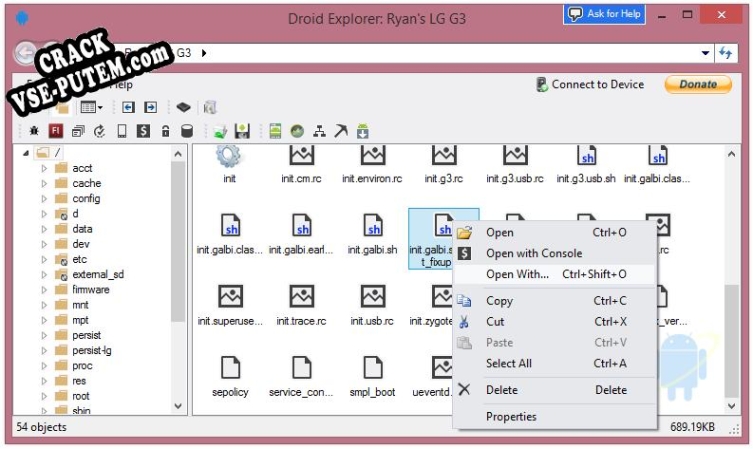Choose Select All menu entry
This screenshot has height=449, width=753.
(555, 364)
